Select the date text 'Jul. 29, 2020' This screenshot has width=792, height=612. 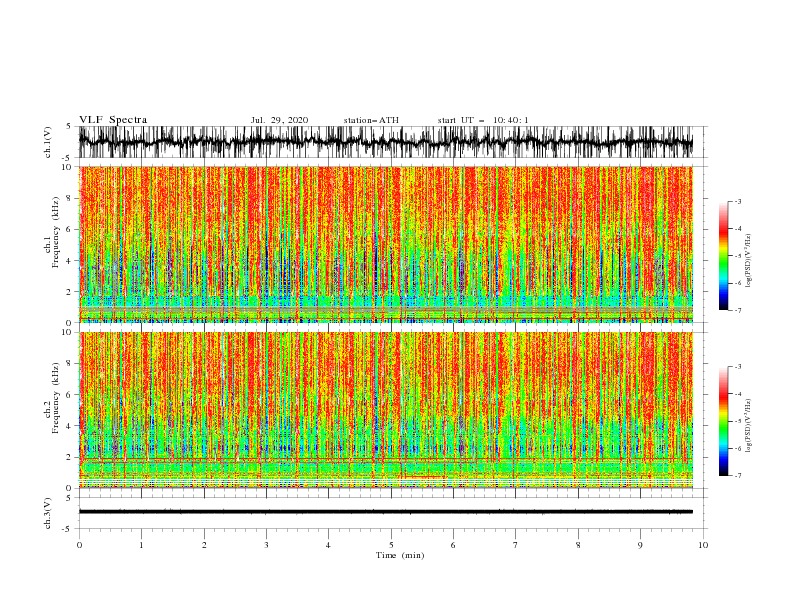(x=279, y=120)
